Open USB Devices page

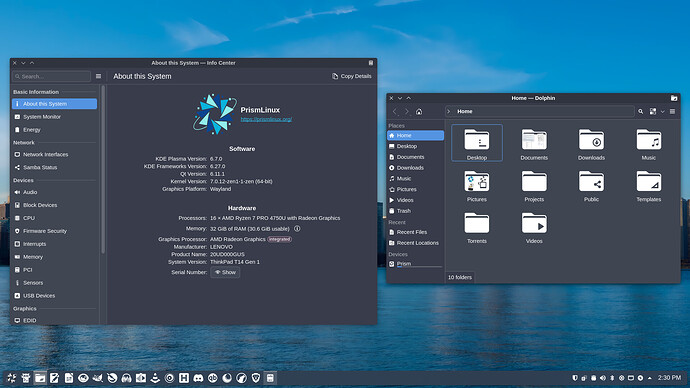[x=55, y=296]
